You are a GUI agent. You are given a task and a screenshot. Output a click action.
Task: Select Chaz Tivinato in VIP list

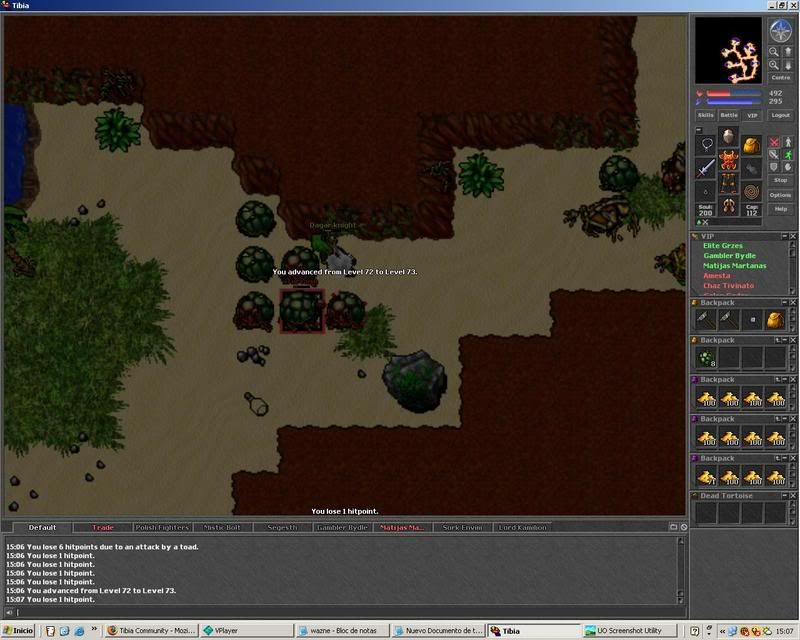(729, 286)
